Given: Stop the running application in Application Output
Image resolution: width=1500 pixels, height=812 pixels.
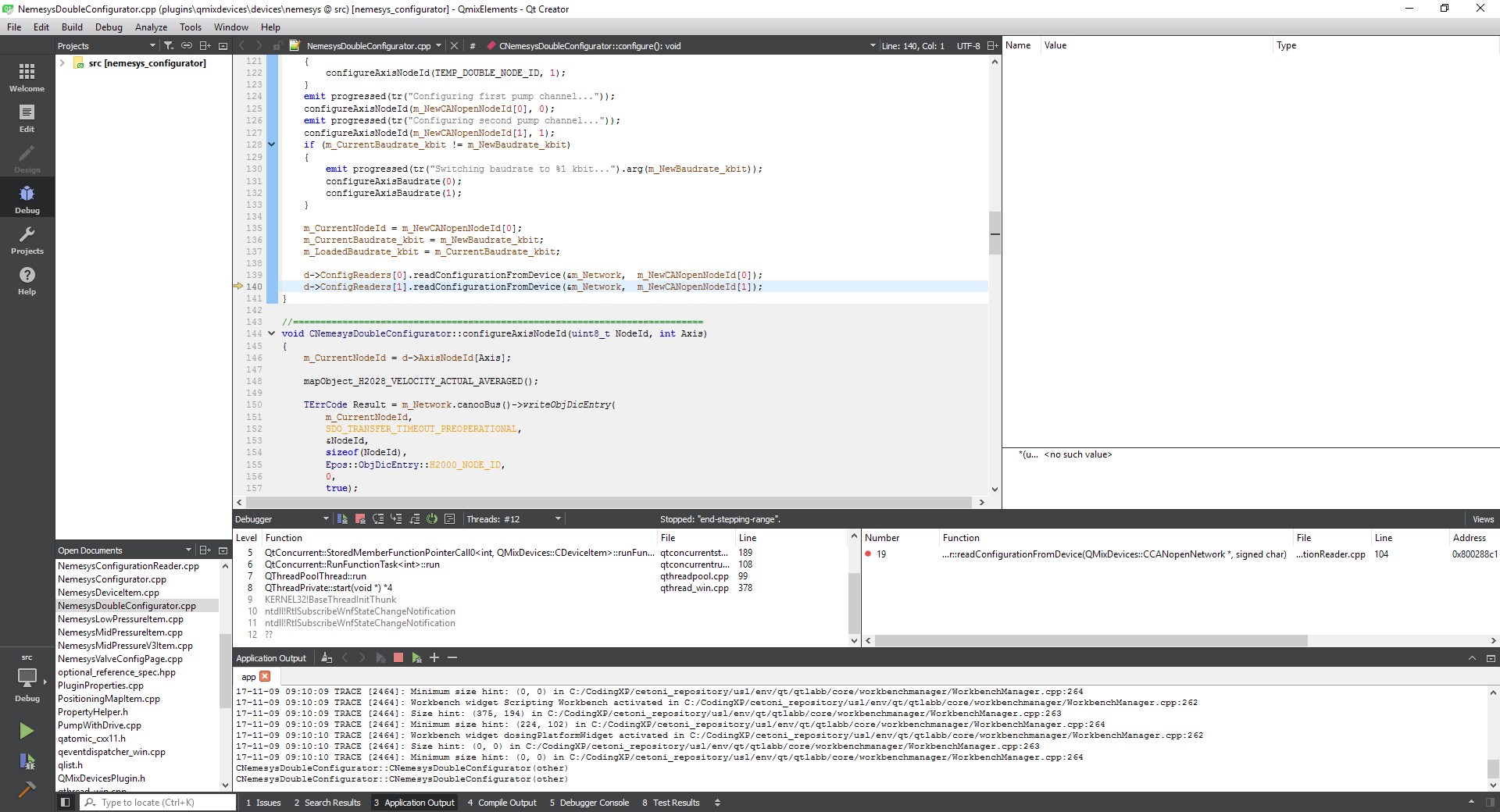Looking at the screenshot, I should click(398, 658).
